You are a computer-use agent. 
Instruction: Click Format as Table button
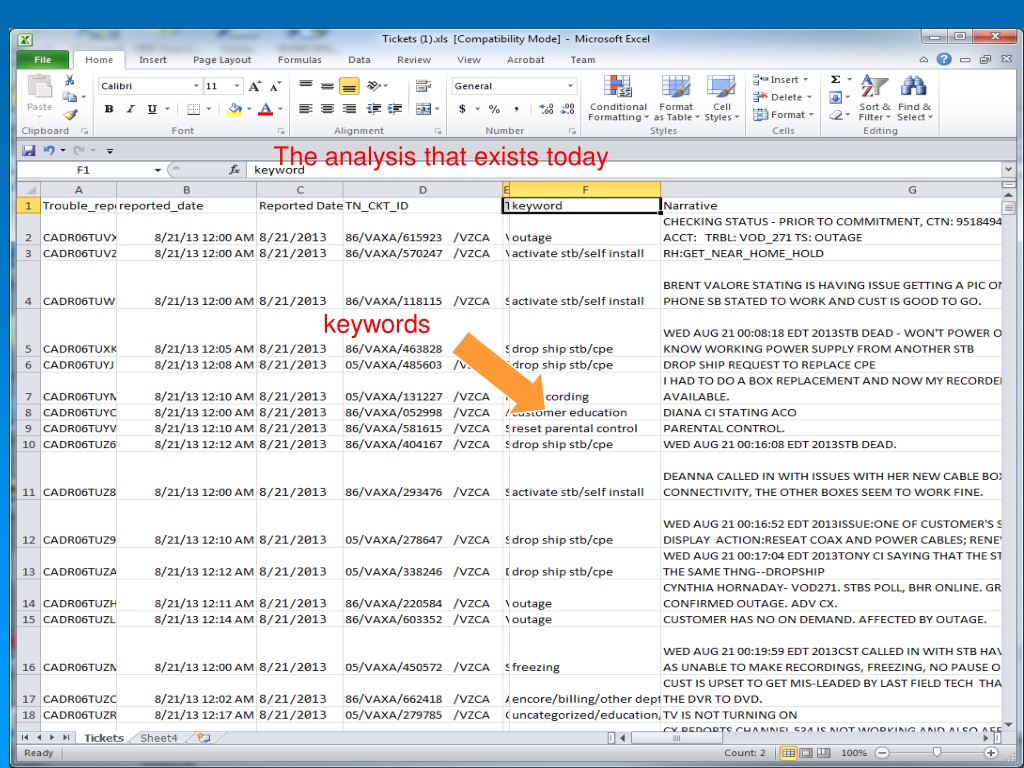pos(676,98)
